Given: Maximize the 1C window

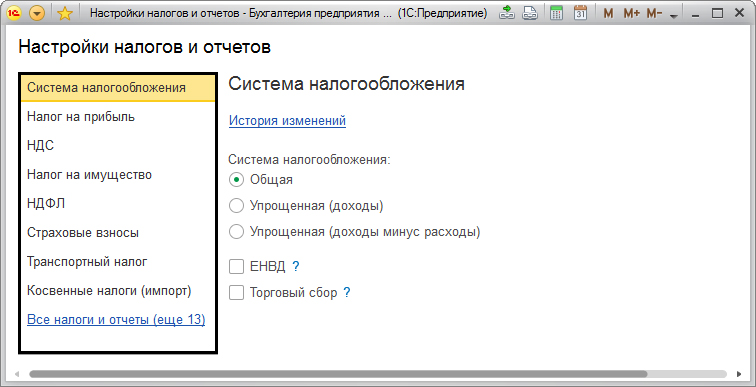Looking at the screenshot, I should point(717,13).
